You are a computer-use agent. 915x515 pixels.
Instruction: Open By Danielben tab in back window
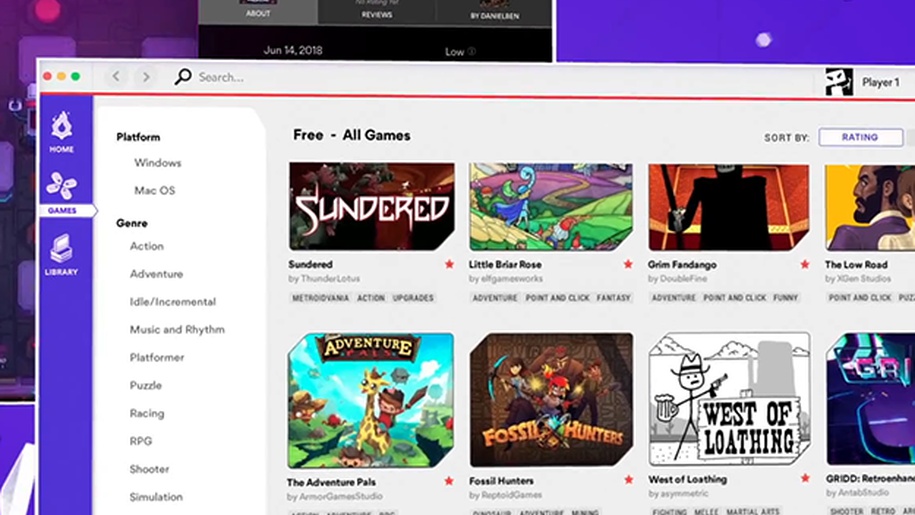pos(494,13)
